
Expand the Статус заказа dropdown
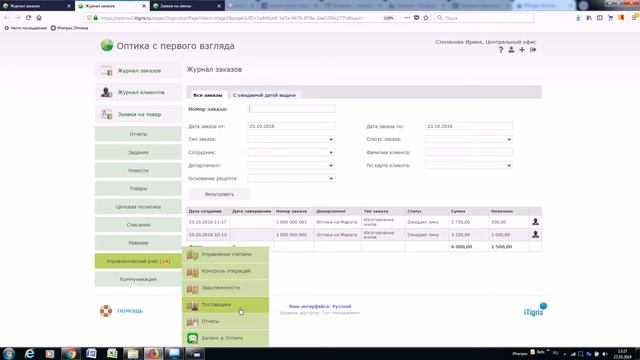click(x=509, y=139)
